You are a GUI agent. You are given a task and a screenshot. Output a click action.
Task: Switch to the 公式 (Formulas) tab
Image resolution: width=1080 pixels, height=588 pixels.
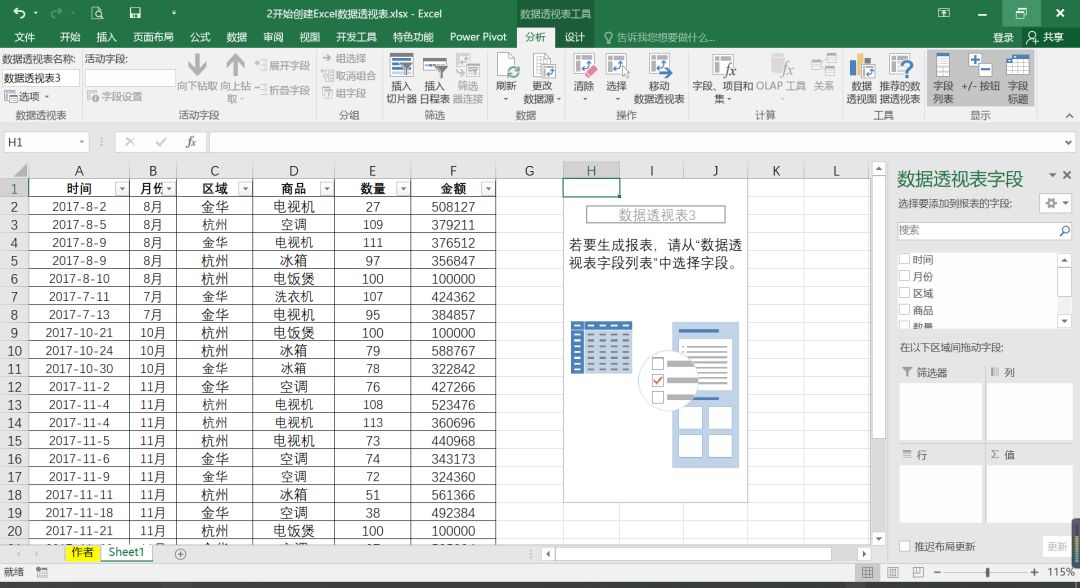tap(200, 37)
